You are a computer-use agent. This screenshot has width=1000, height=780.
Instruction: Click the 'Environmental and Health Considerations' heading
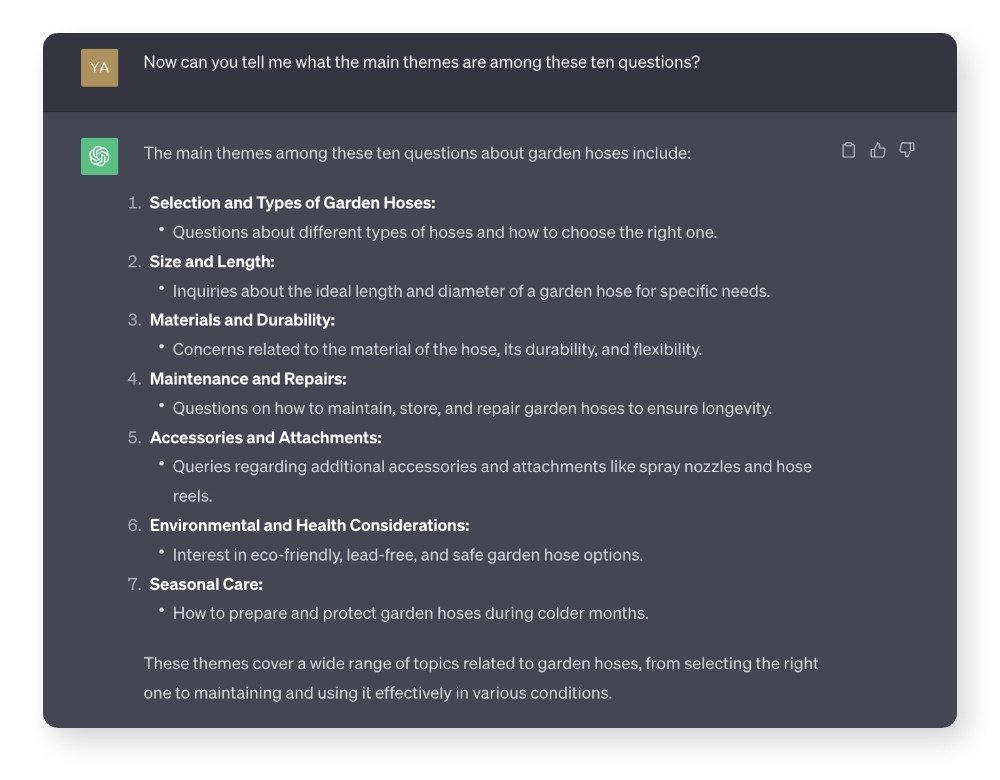tap(309, 525)
